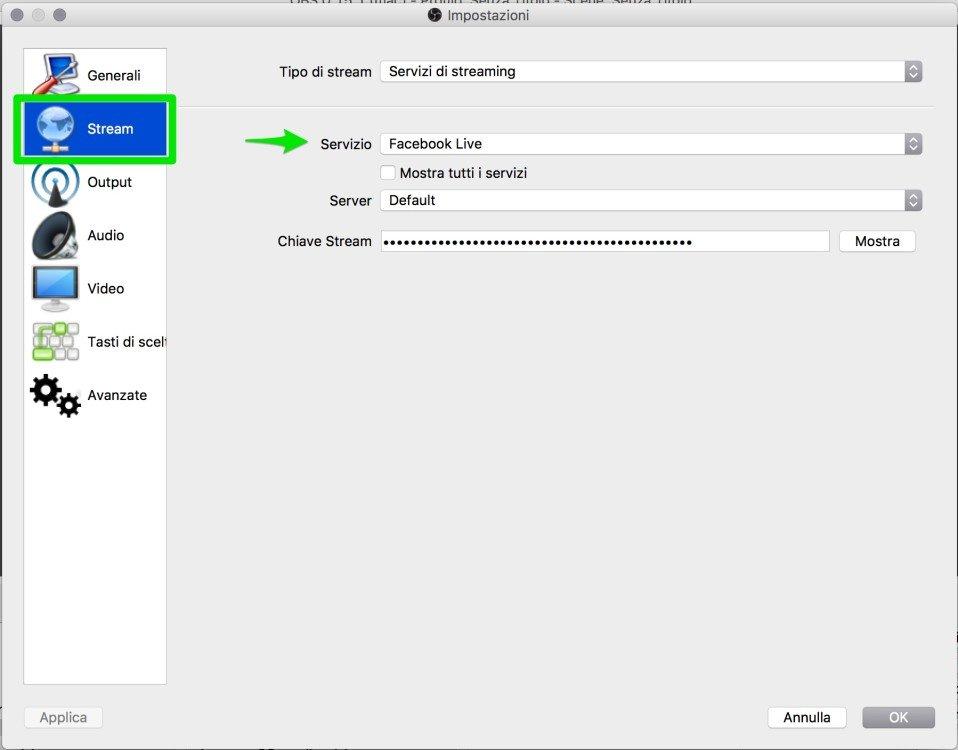Switch to Video settings tab label
The width and height of the screenshot is (958, 750).
tap(106, 288)
